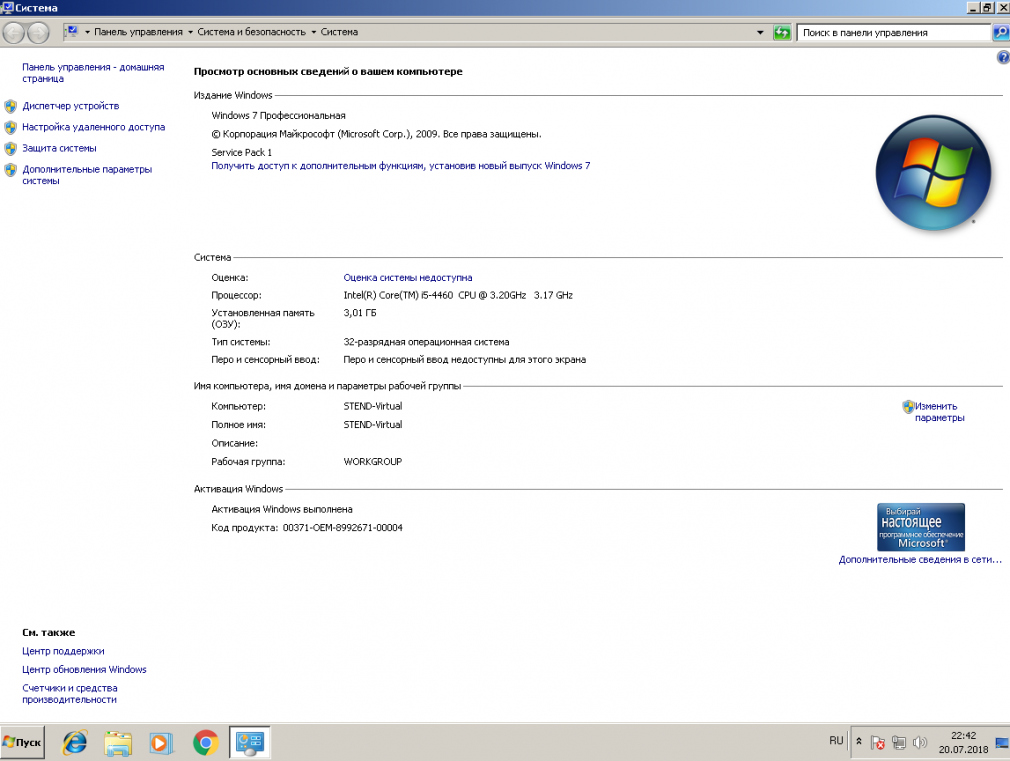Click Изменить параметры link
Screen dimensions: 1010x761
click(939, 412)
